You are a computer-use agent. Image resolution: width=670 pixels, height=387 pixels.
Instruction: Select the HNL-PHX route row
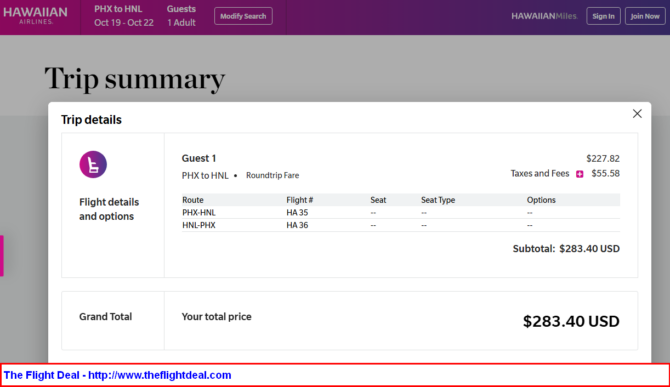[x=401, y=225]
